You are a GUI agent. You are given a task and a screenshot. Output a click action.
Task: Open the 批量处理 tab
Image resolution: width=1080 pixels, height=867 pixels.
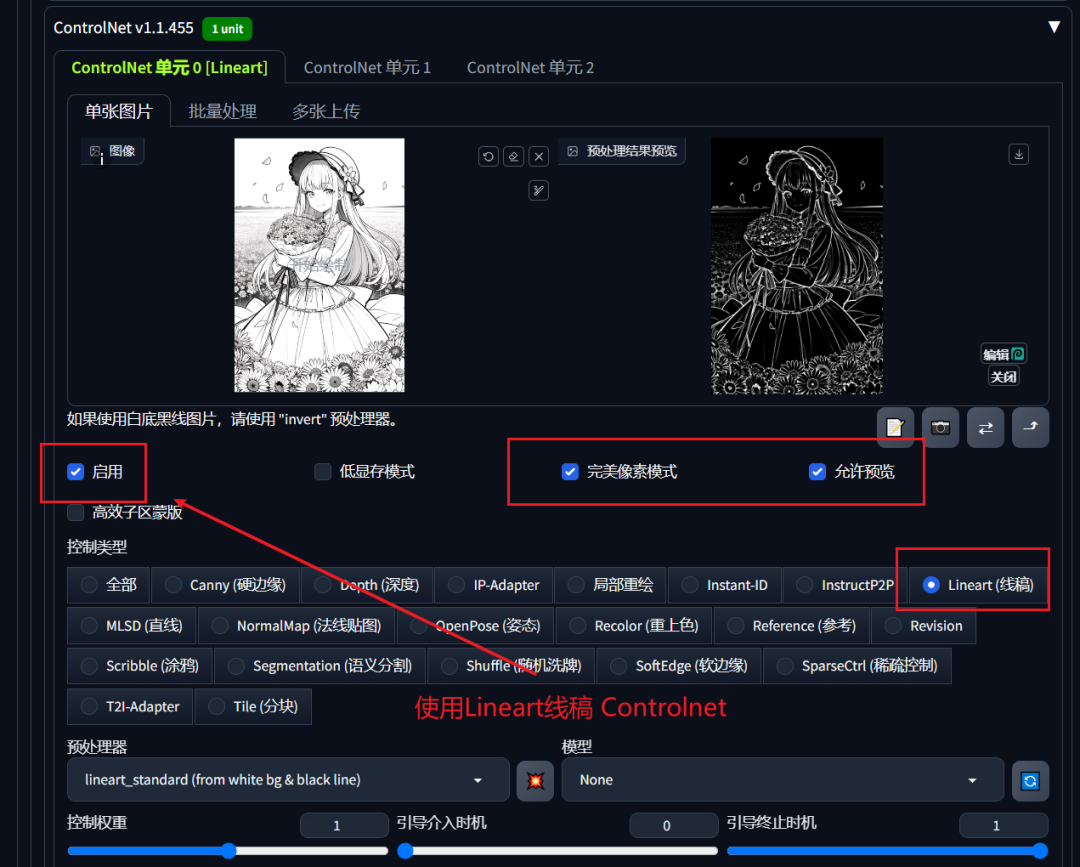tap(222, 111)
